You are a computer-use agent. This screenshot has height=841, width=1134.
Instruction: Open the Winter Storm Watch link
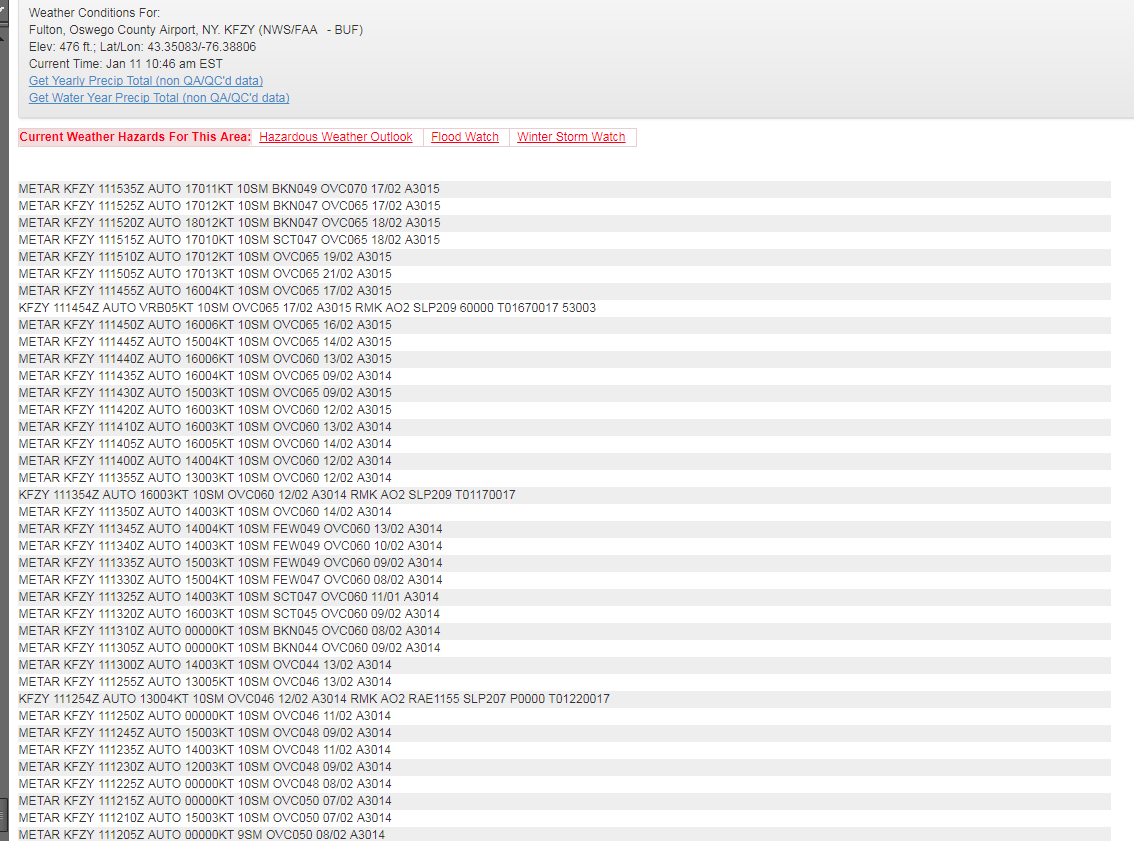coord(571,137)
